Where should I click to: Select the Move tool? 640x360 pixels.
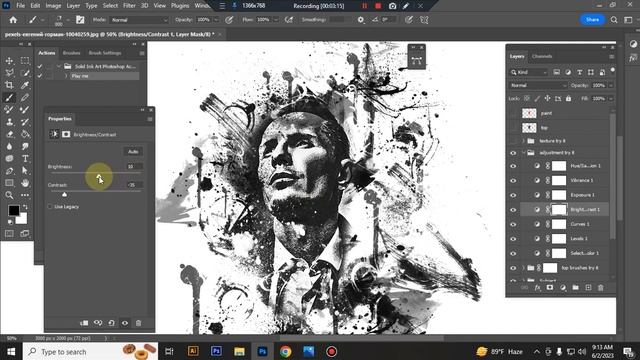9,61
